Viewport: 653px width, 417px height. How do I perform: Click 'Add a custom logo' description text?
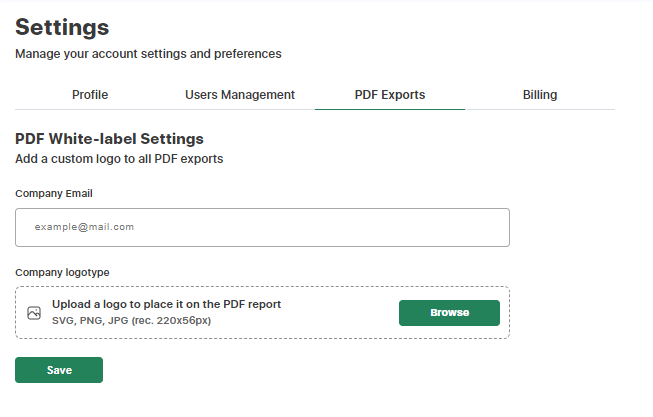pos(119,159)
